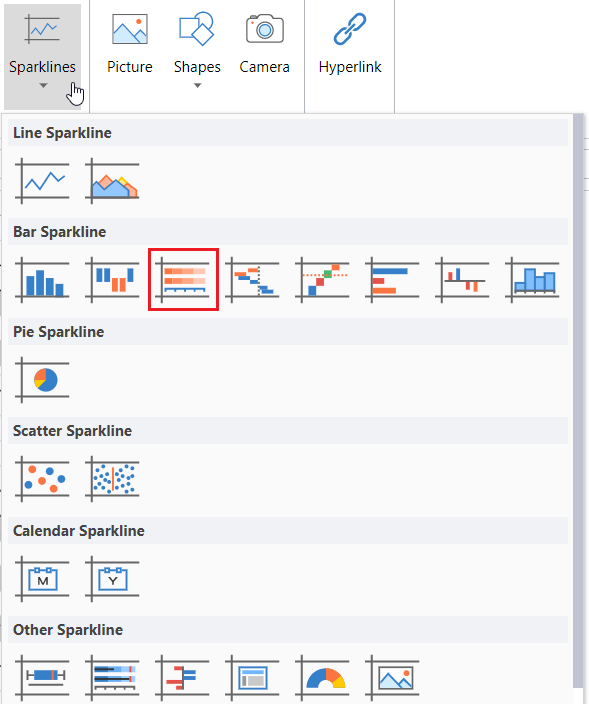Select the highlighted Stacked bar sparkline

point(183,279)
